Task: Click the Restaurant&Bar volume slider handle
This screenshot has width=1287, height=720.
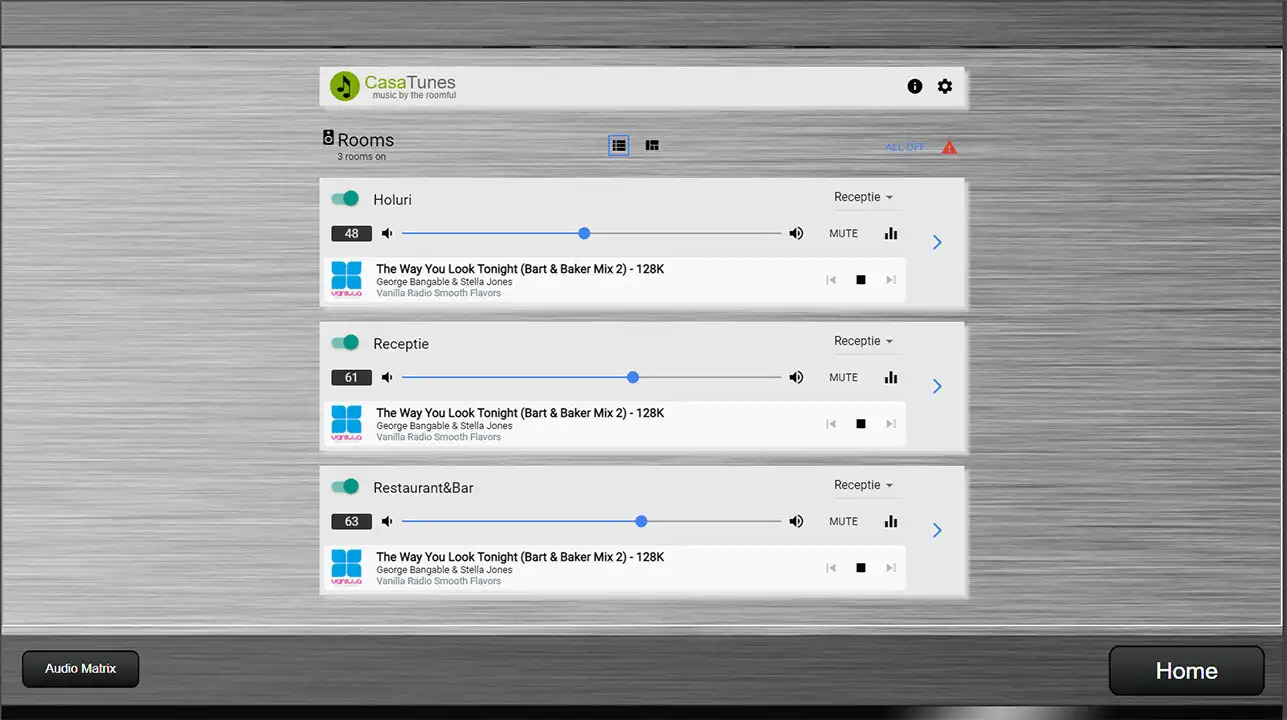Action: (641, 521)
